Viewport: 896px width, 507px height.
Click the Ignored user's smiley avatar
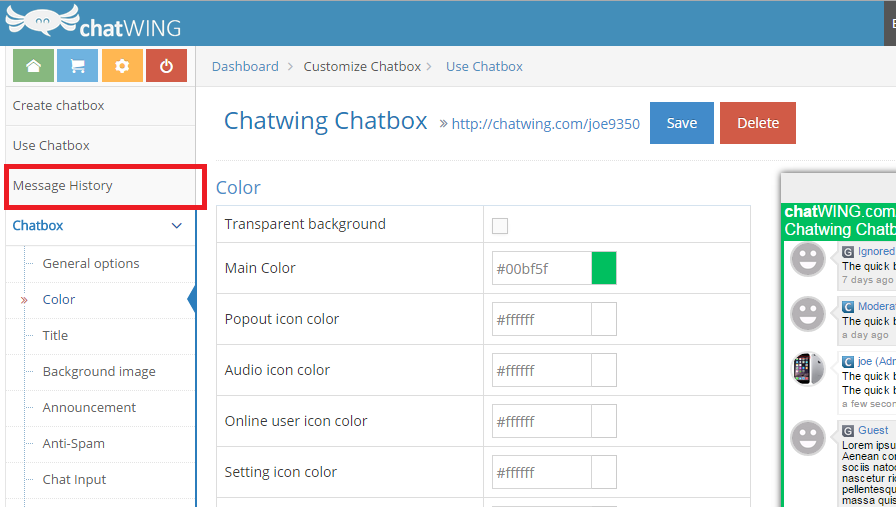coord(807,259)
